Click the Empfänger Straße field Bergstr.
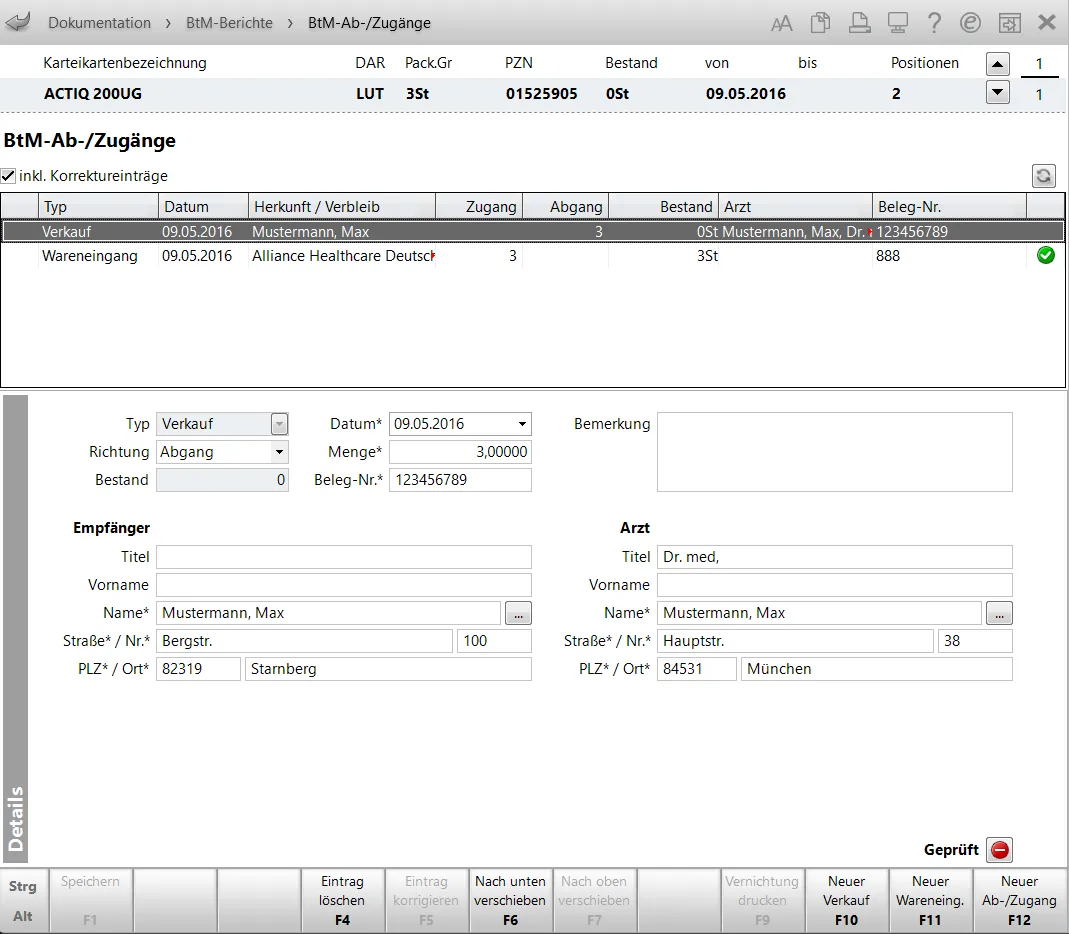The height and width of the screenshot is (934, 1069). 305,641
